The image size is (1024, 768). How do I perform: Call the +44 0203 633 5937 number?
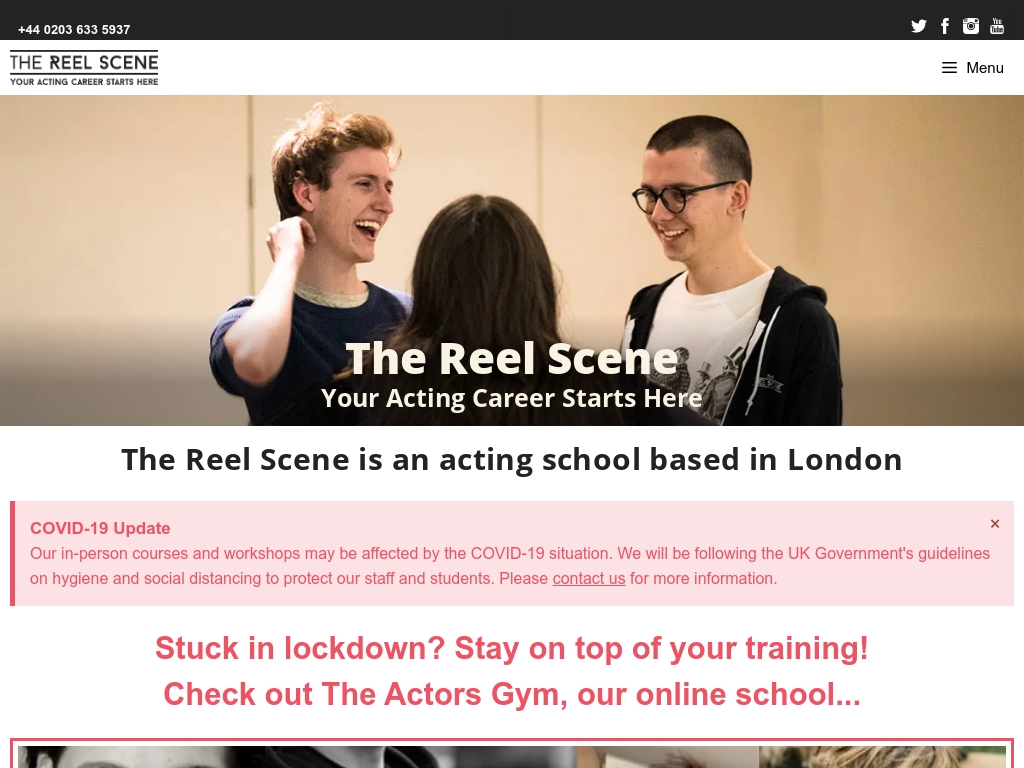[x=74, y=29]
